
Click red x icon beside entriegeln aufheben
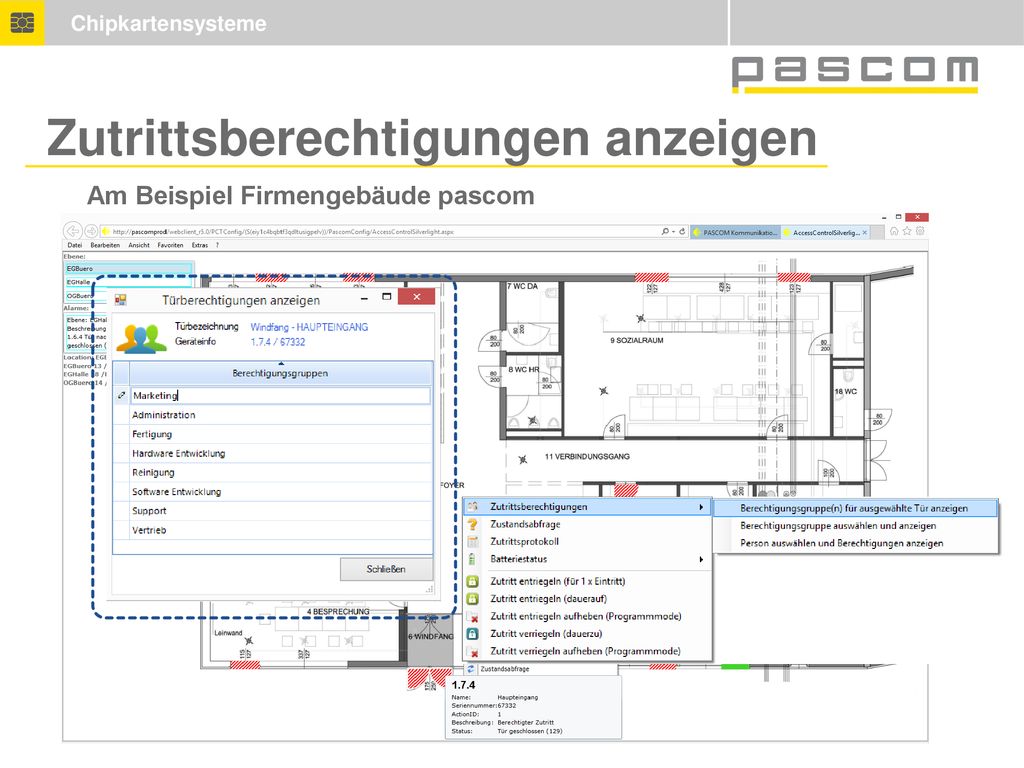pos(474,617)
